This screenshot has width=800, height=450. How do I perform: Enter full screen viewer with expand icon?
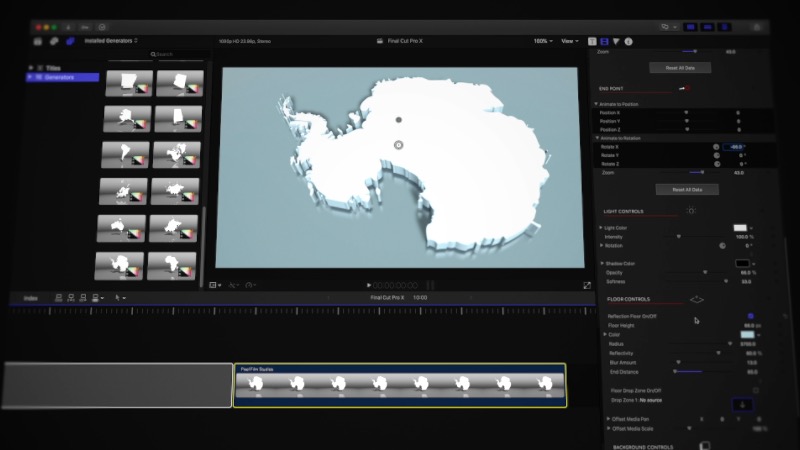click(587, 285)
